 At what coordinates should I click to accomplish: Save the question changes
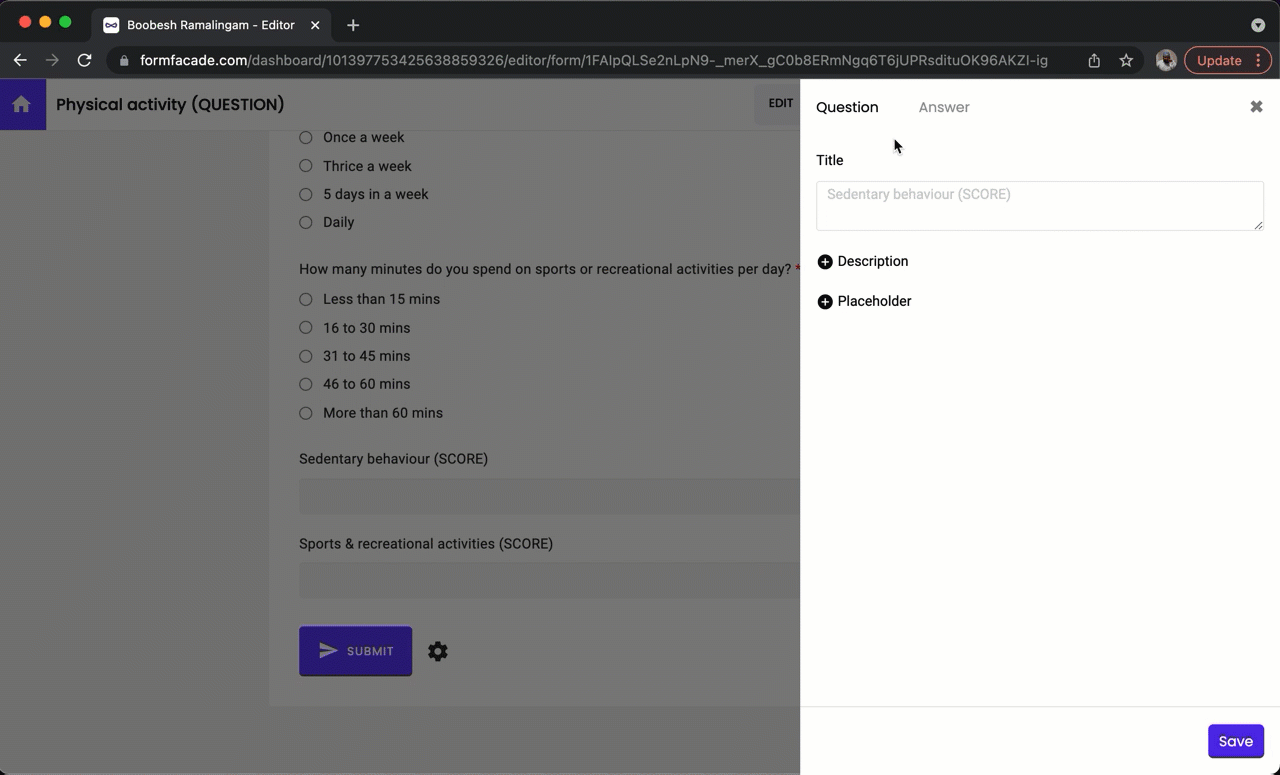point(1235,741)
